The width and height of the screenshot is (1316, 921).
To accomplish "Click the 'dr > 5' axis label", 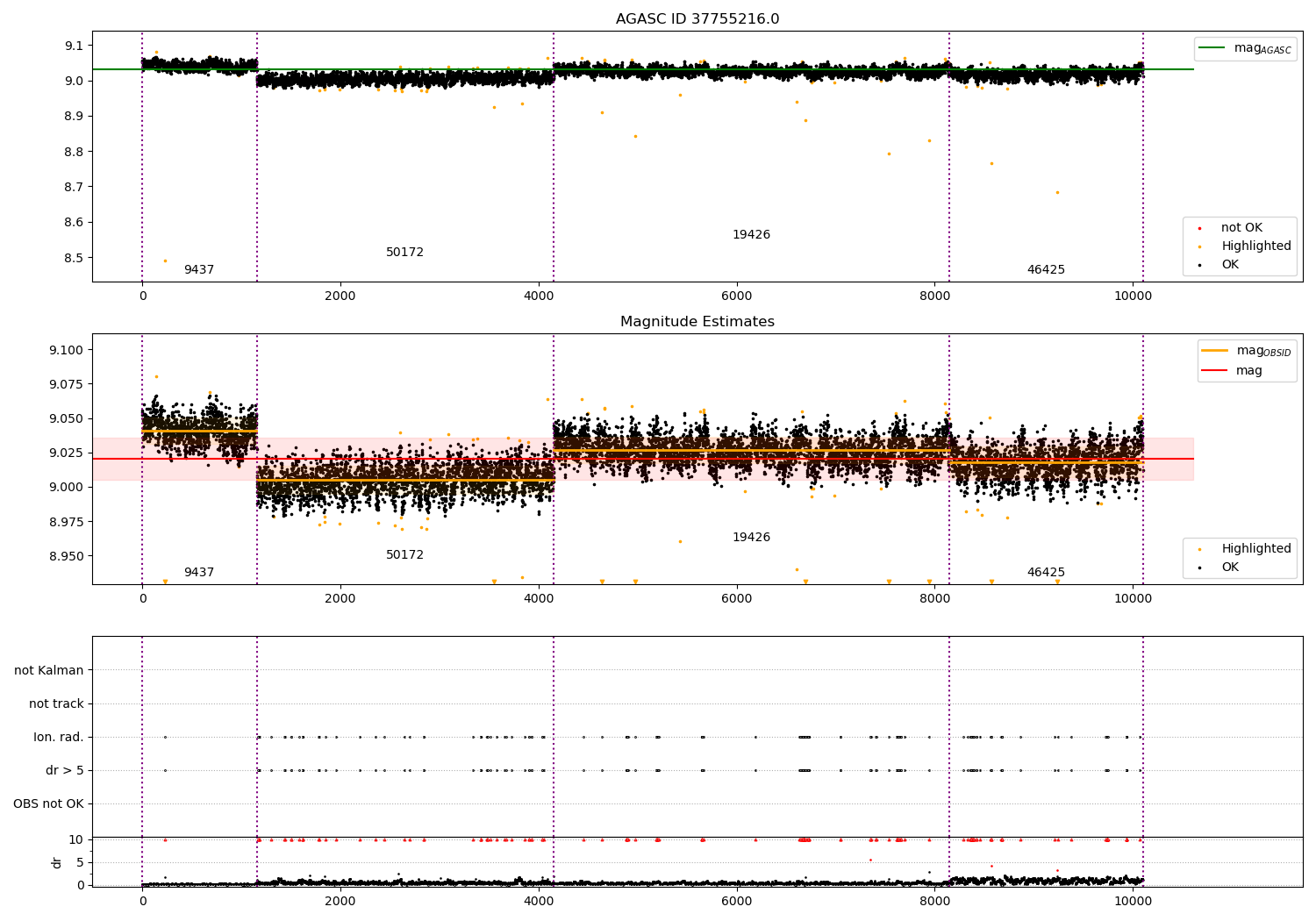I will coord(65,771).
